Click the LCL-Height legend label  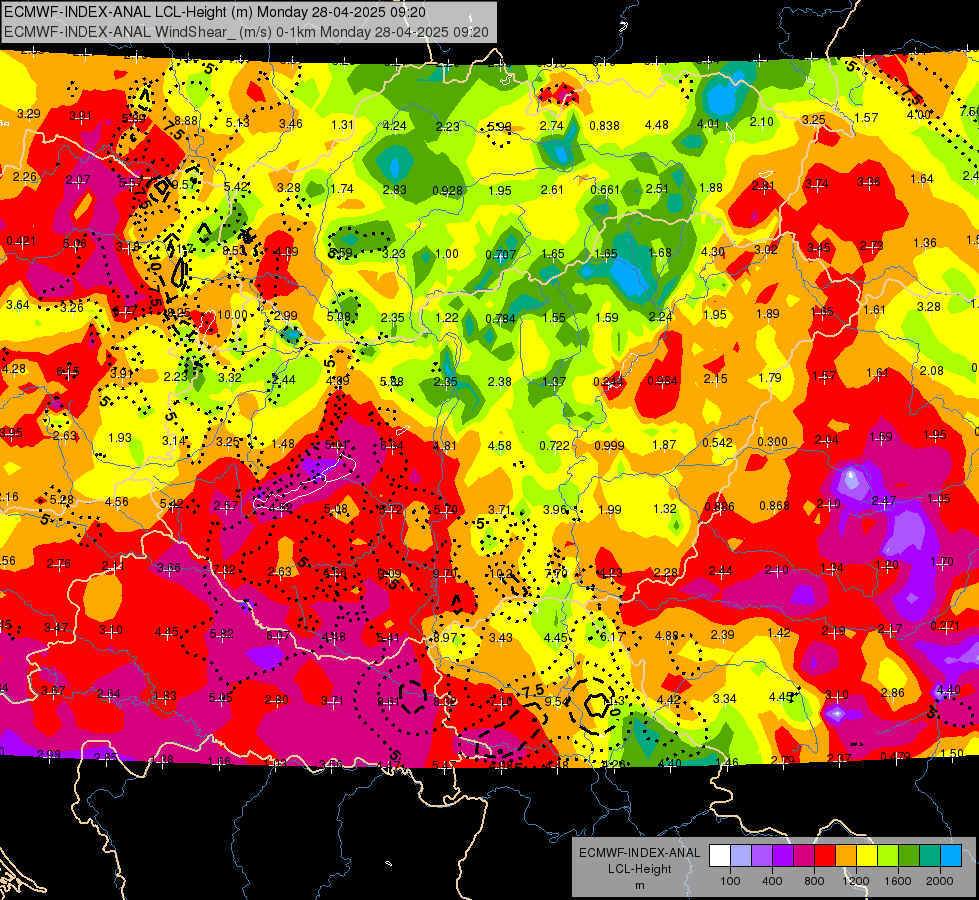pyautogui.click(x=639, y=869)
